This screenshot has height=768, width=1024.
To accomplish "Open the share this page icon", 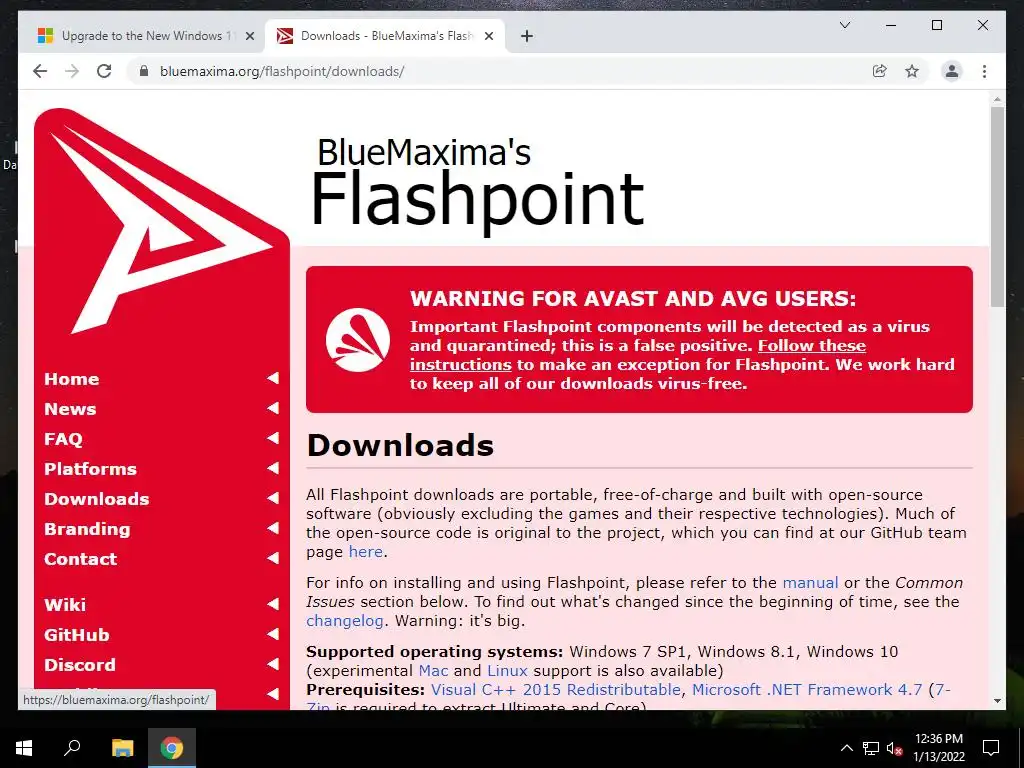I will coord(880,71).
